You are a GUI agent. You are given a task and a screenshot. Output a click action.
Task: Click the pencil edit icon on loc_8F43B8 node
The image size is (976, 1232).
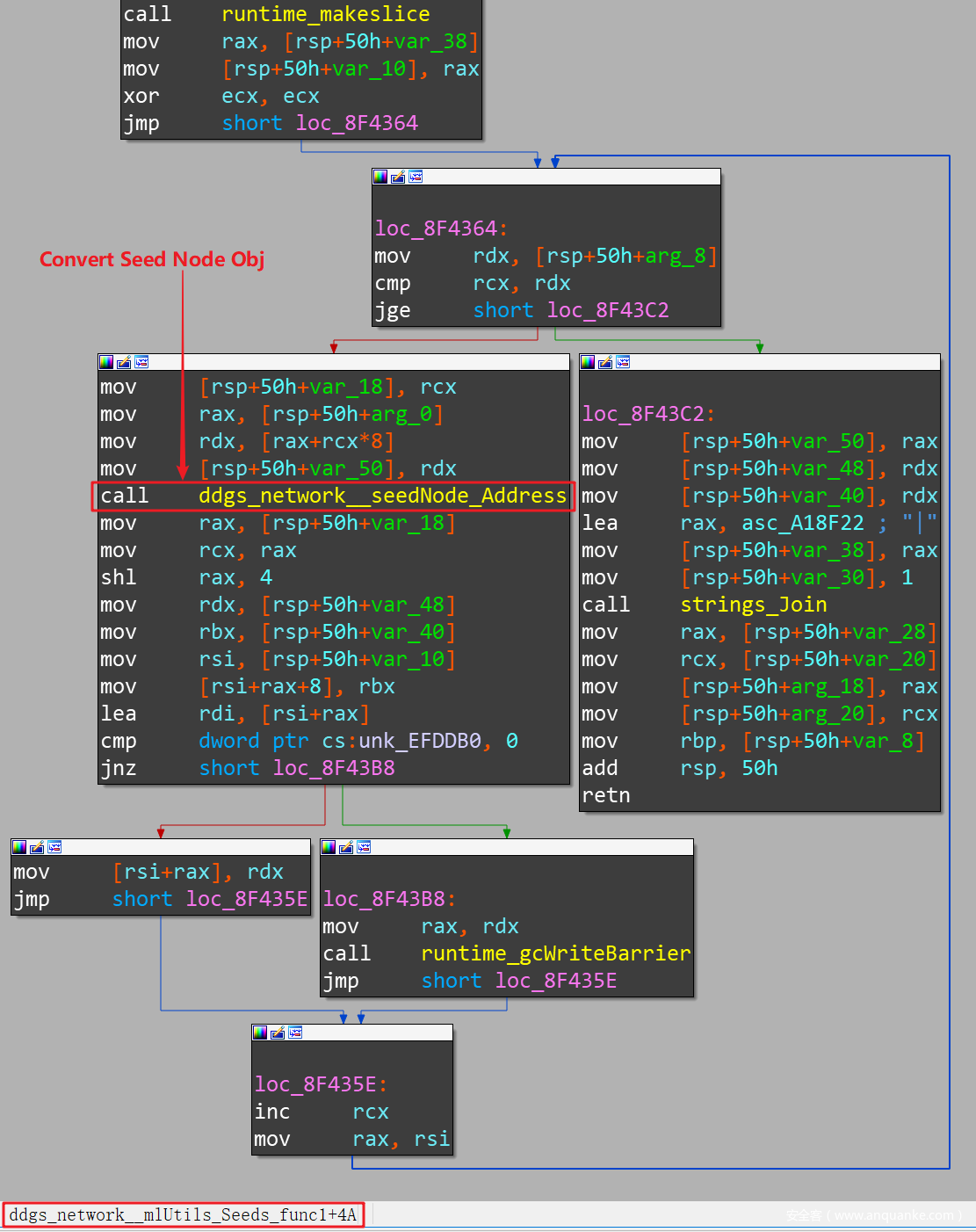point(346,847)
